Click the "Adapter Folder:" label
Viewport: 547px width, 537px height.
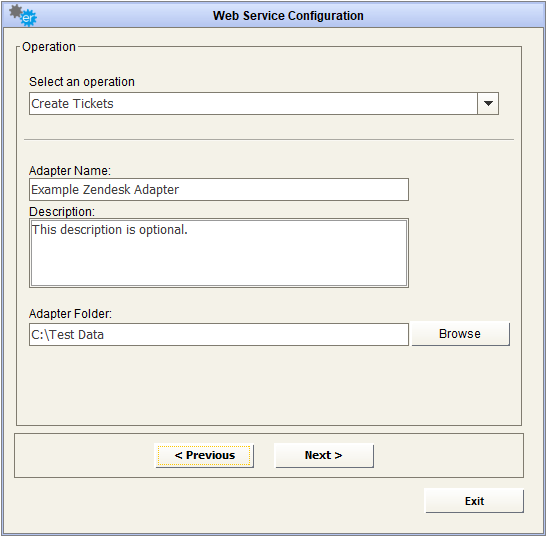(70, 314)
